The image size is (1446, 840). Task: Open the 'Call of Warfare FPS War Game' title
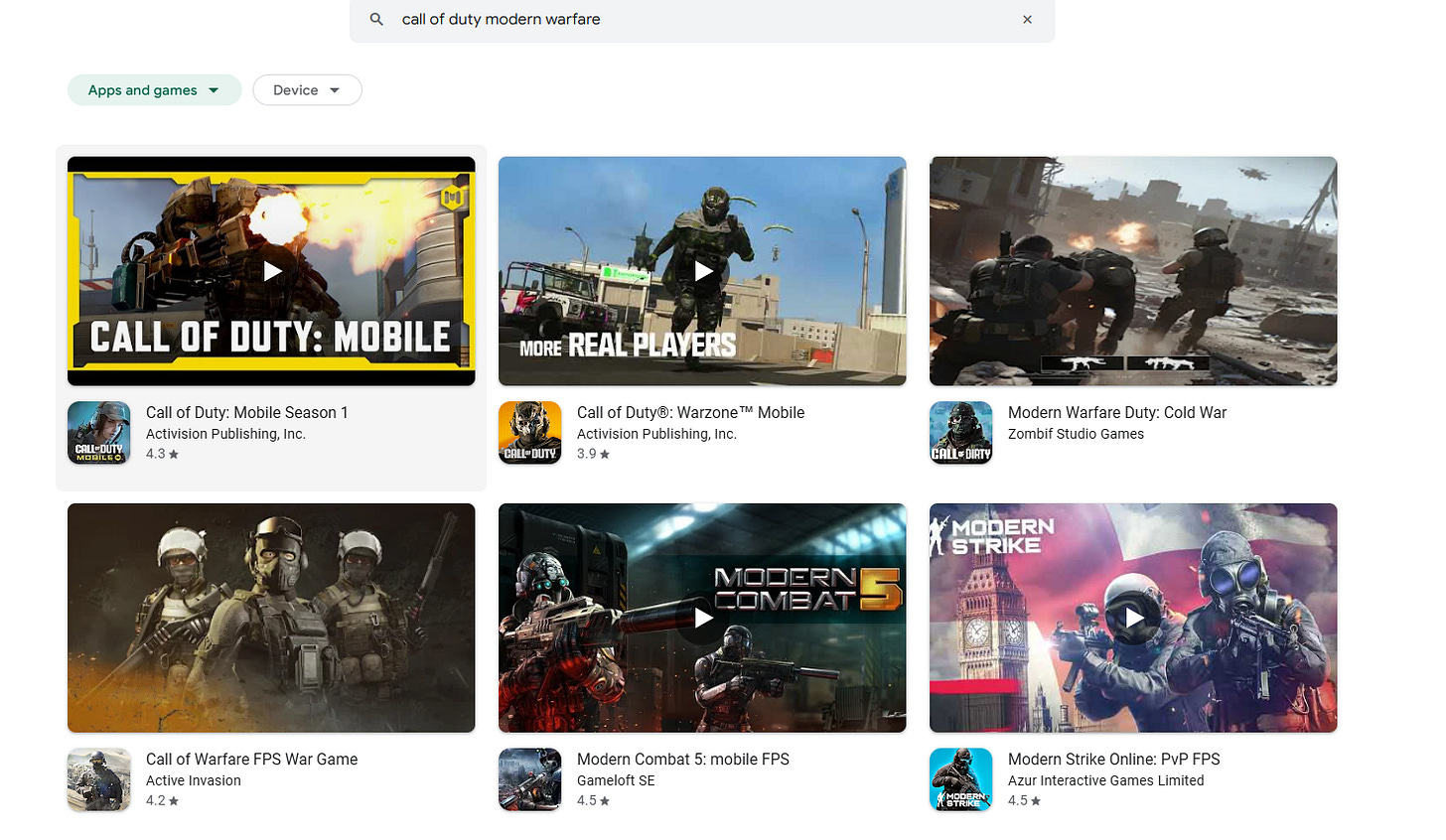click(251, 759)
